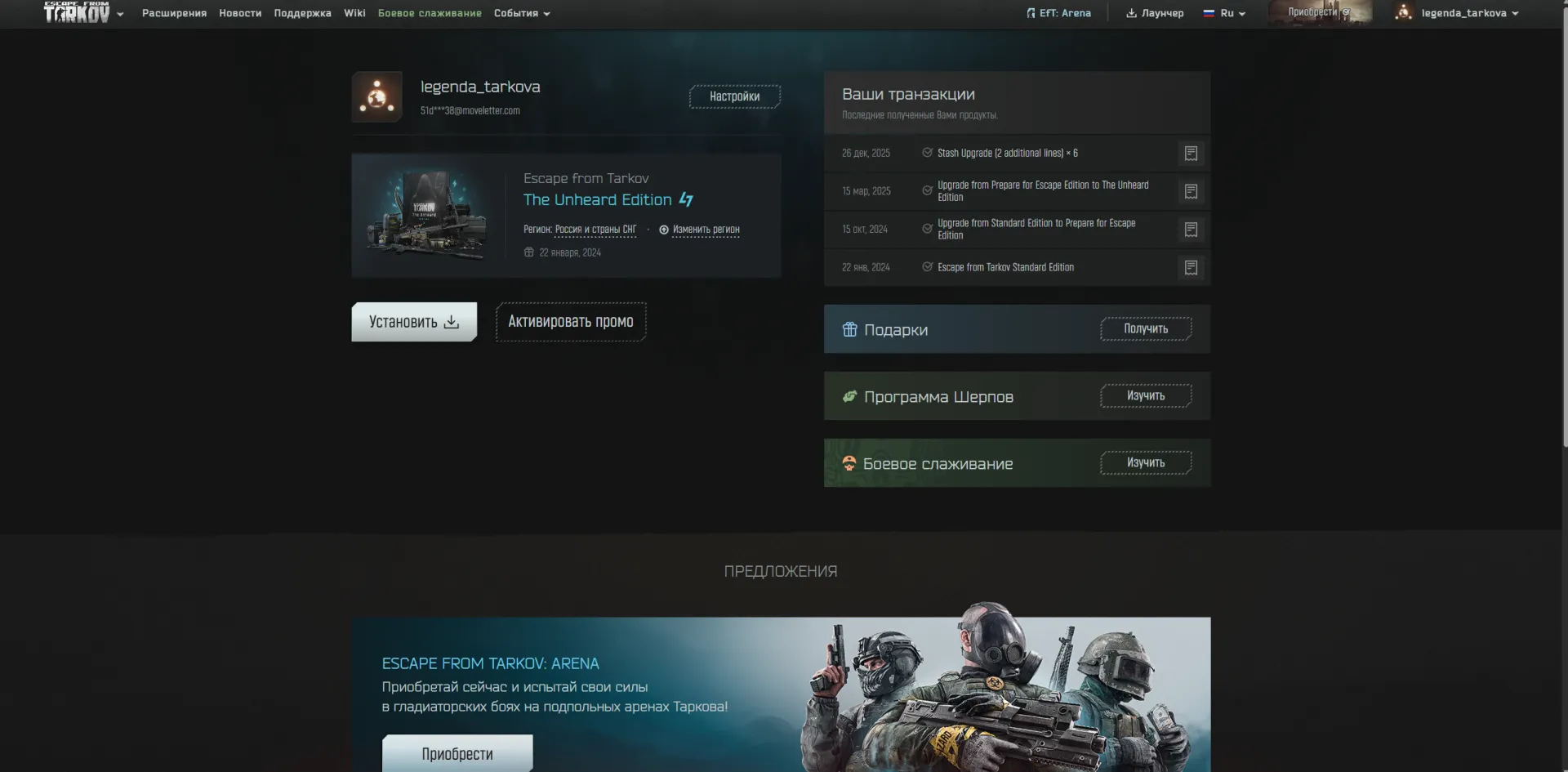Click the Лаунчер download link

(1155, 13)
